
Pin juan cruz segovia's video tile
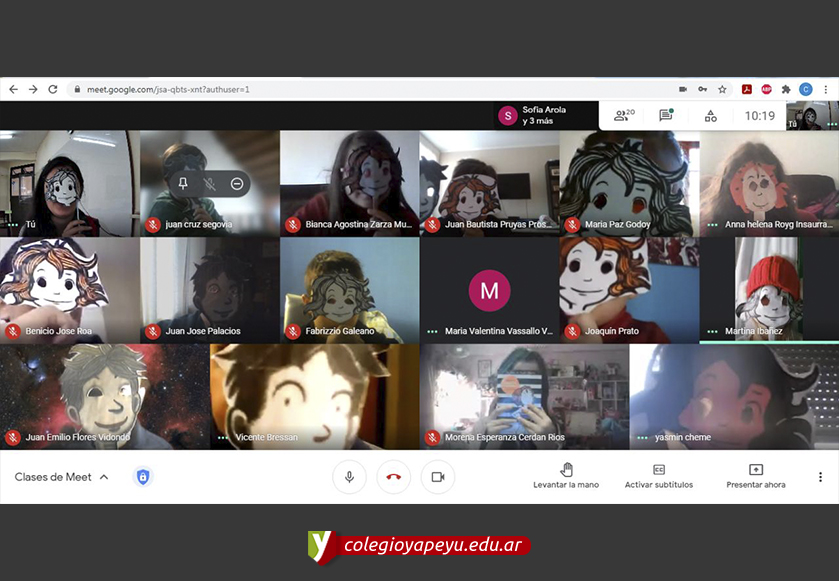(x=183, y=184)
